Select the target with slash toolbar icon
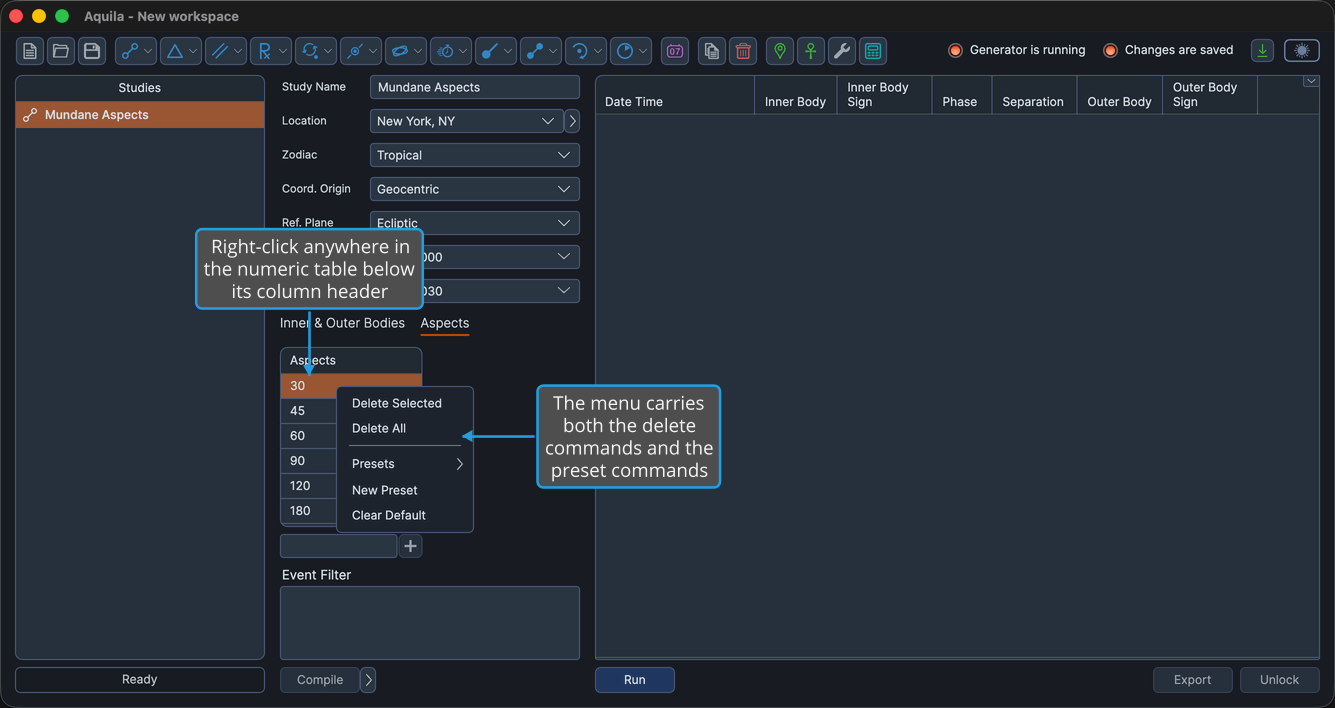Screen dimensions: 1335x708 pyautogui.click(x=360, y=51)
